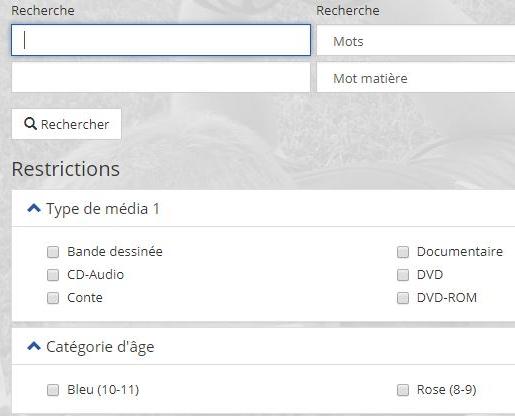Tick the Rose (8-9) age checkbox
Screen dimensions: 515x416
coord(403,390)
